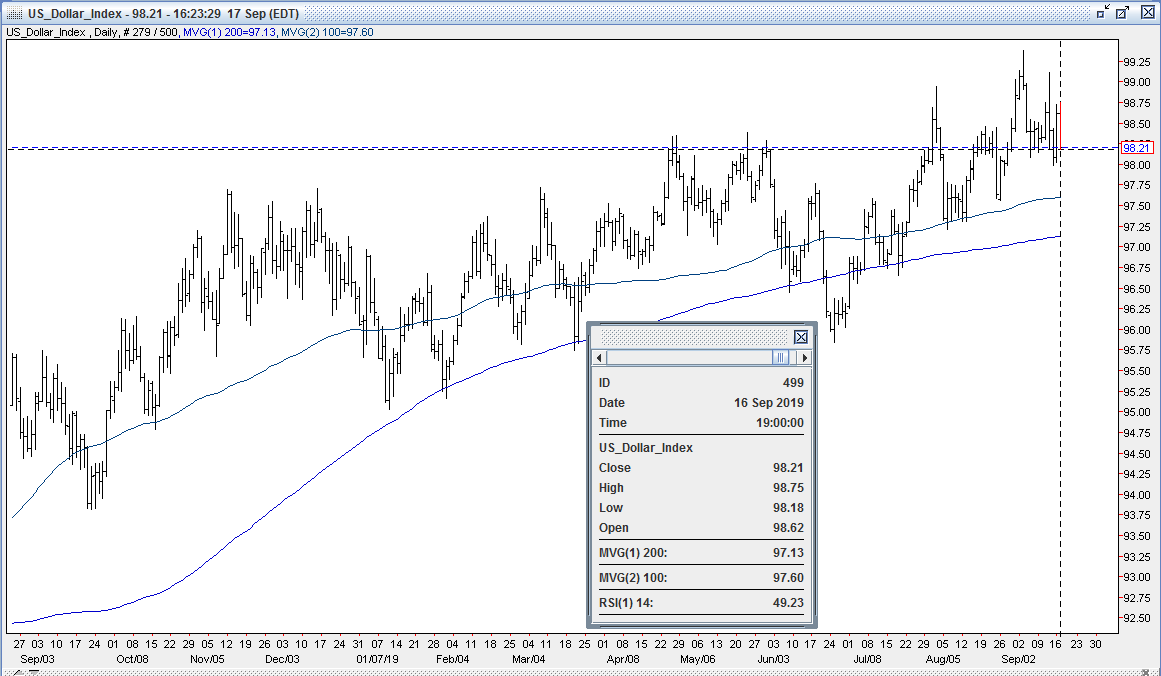This screenshot has height=676, width=1161.
Task: Click the Nov/05 date axis label
Action: point(207,659)
